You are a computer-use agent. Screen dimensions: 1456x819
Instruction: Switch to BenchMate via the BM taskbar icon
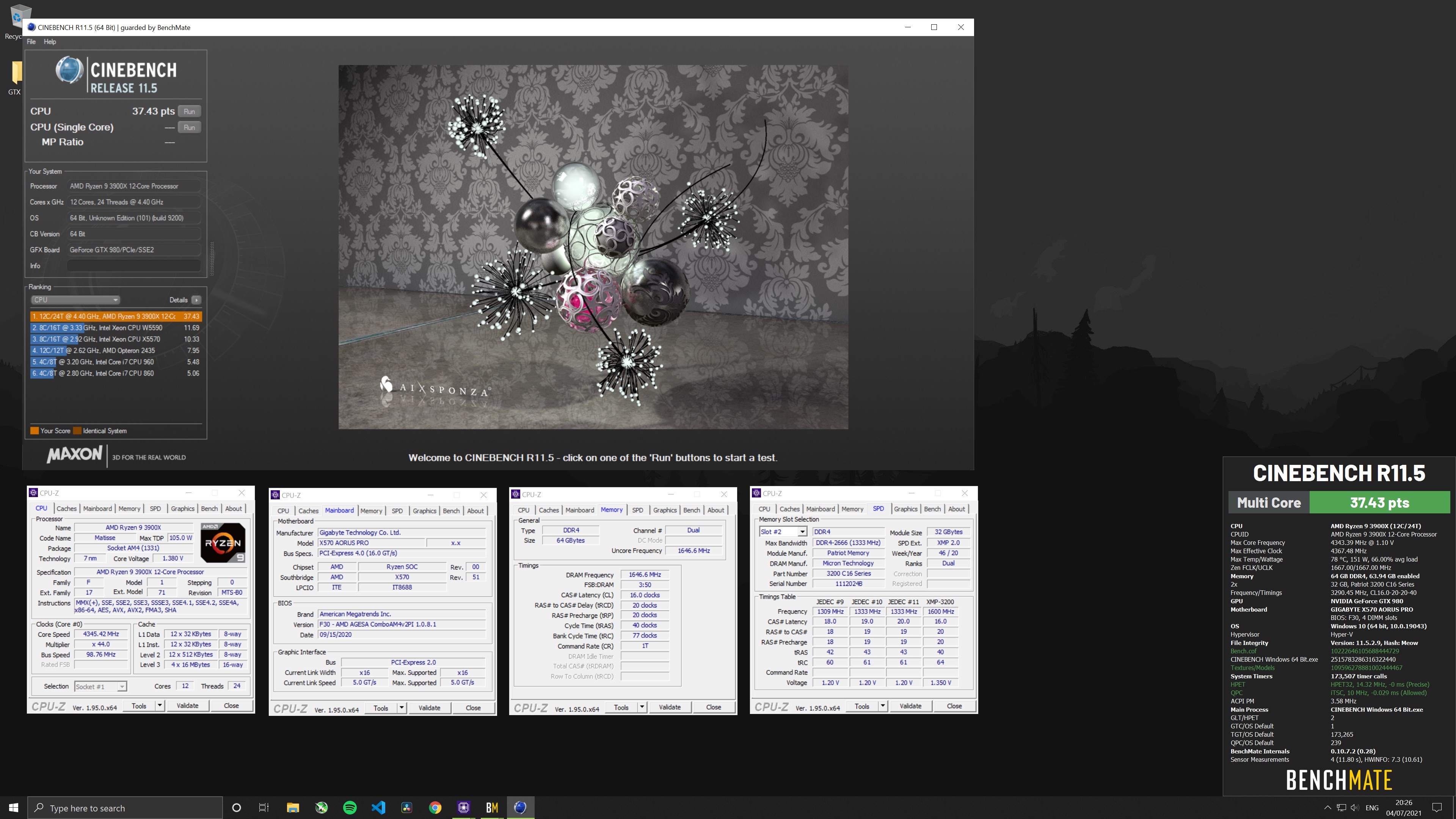[x=492, y=808]
